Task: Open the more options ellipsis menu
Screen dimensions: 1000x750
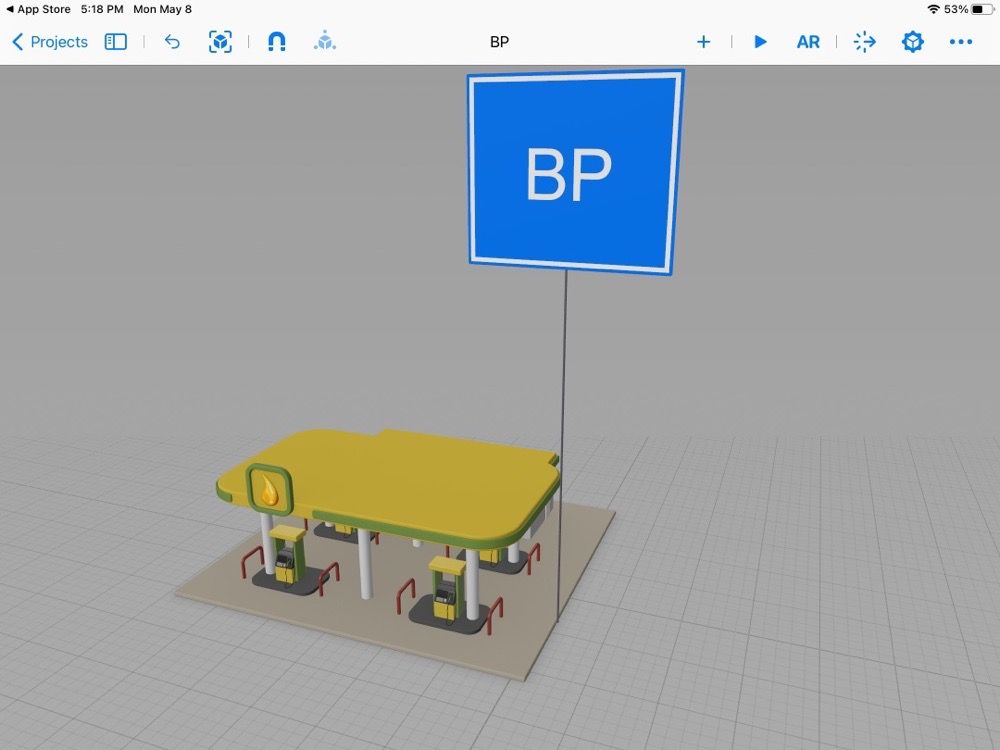Action: 960,42
